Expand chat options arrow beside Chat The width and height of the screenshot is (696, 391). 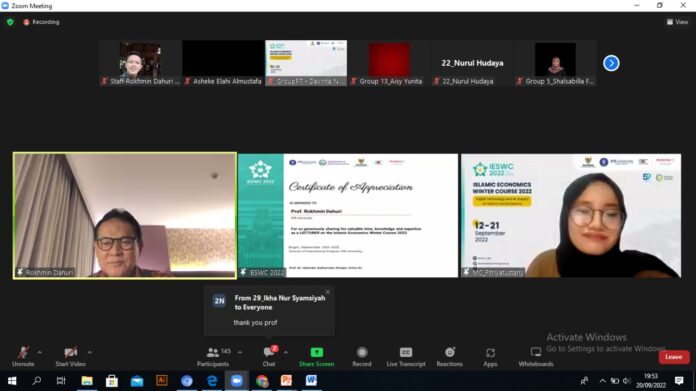pos(286,352)
